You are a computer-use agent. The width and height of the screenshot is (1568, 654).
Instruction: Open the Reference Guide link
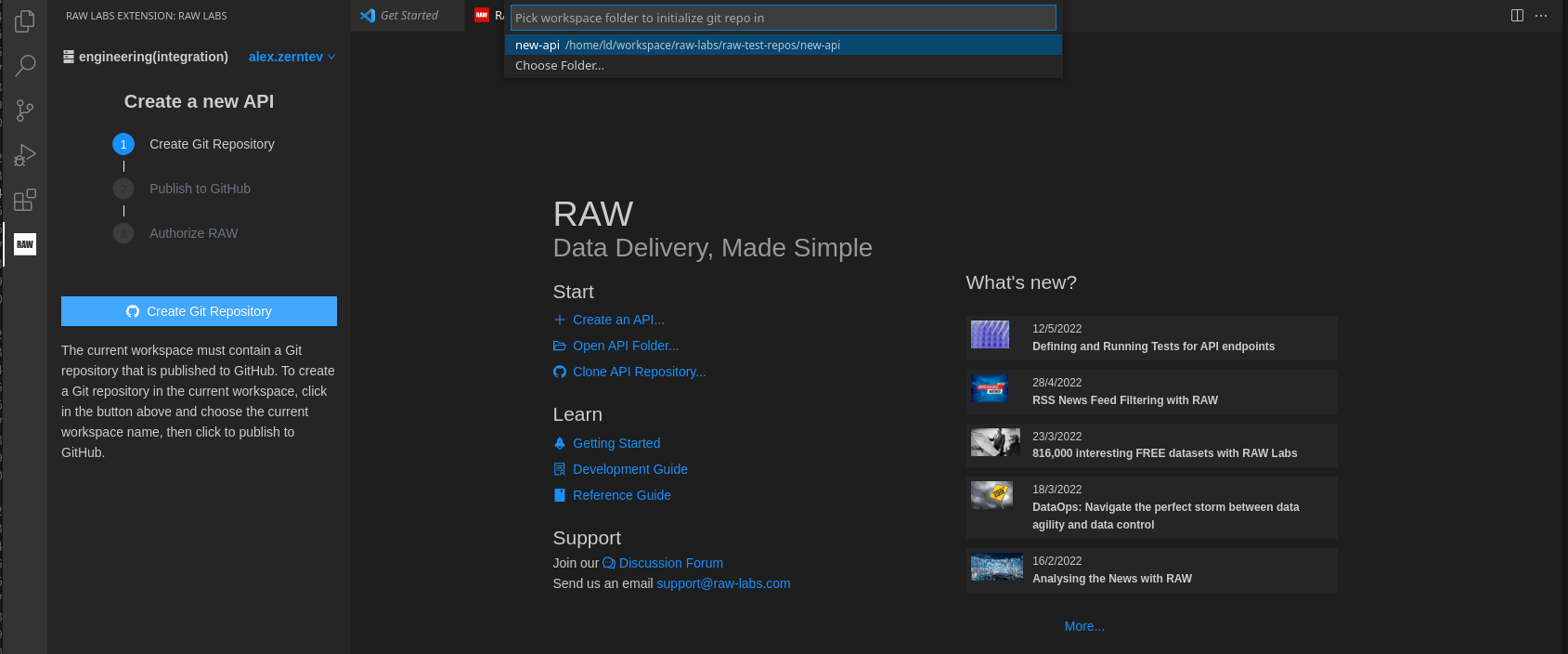pyautogui.click(x=622, y=495)
